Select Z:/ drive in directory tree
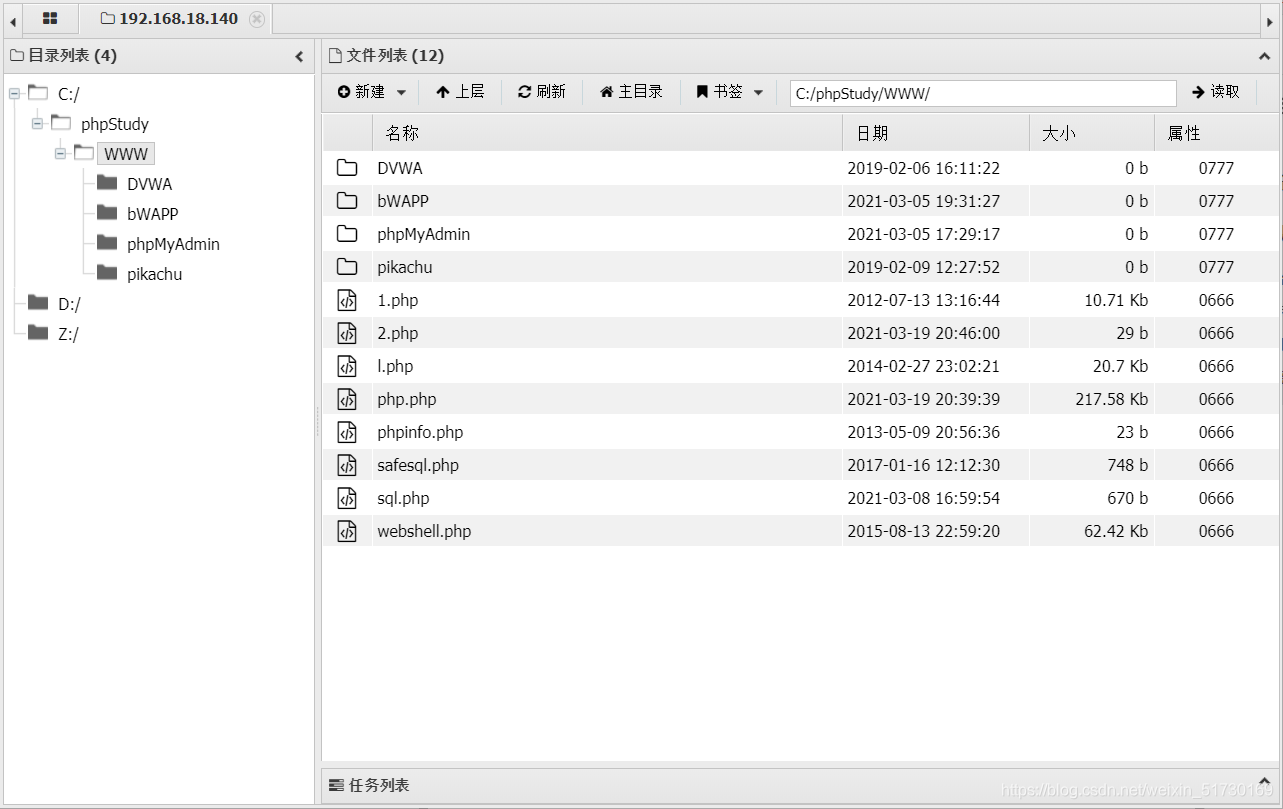The image size is (1283, 809). pos(68,334)
